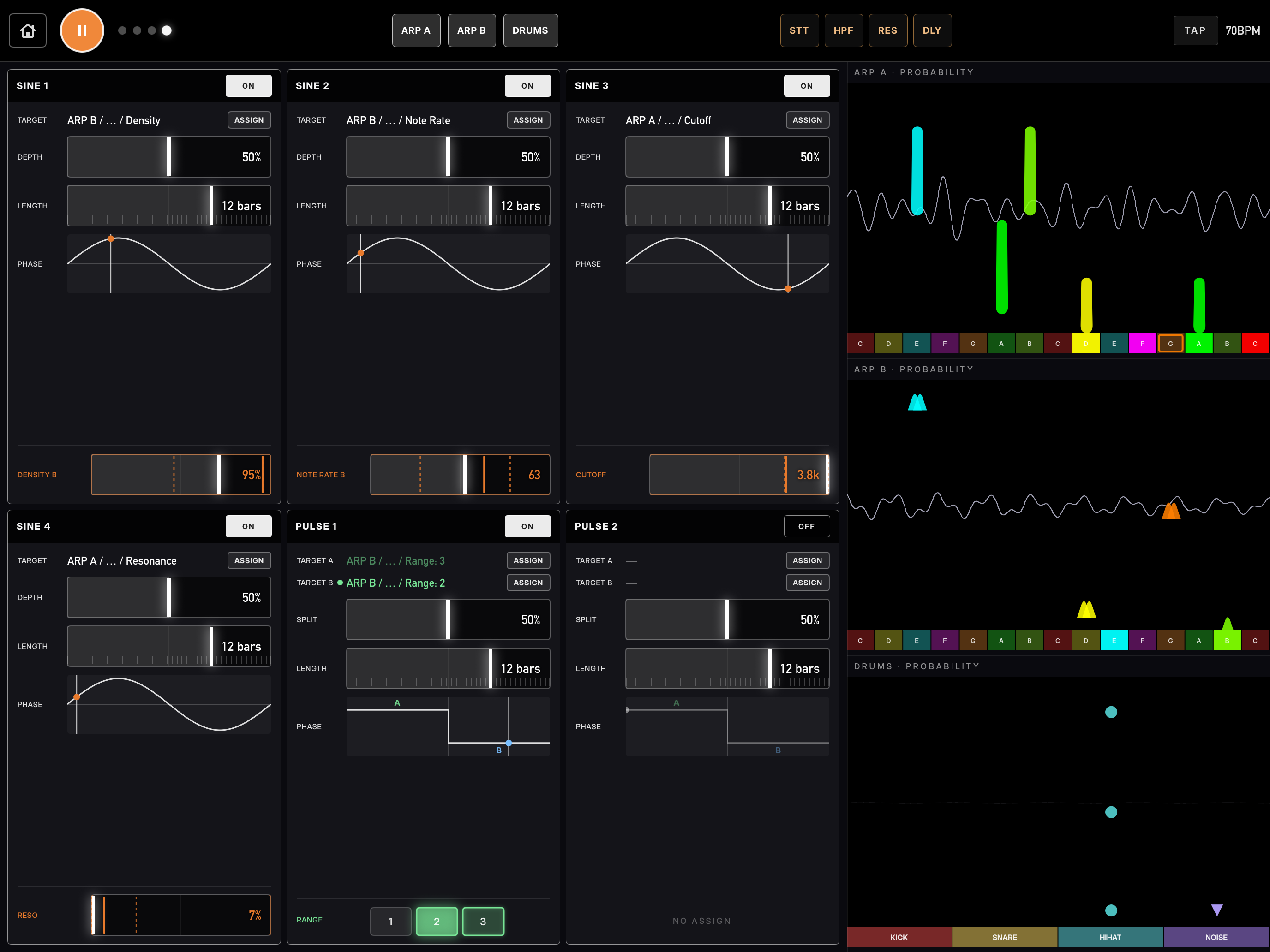1270x952 pixels.
Task: Toggle the SINE 2 ON switch
Action: pyautogui.click(x=527, y=85)
